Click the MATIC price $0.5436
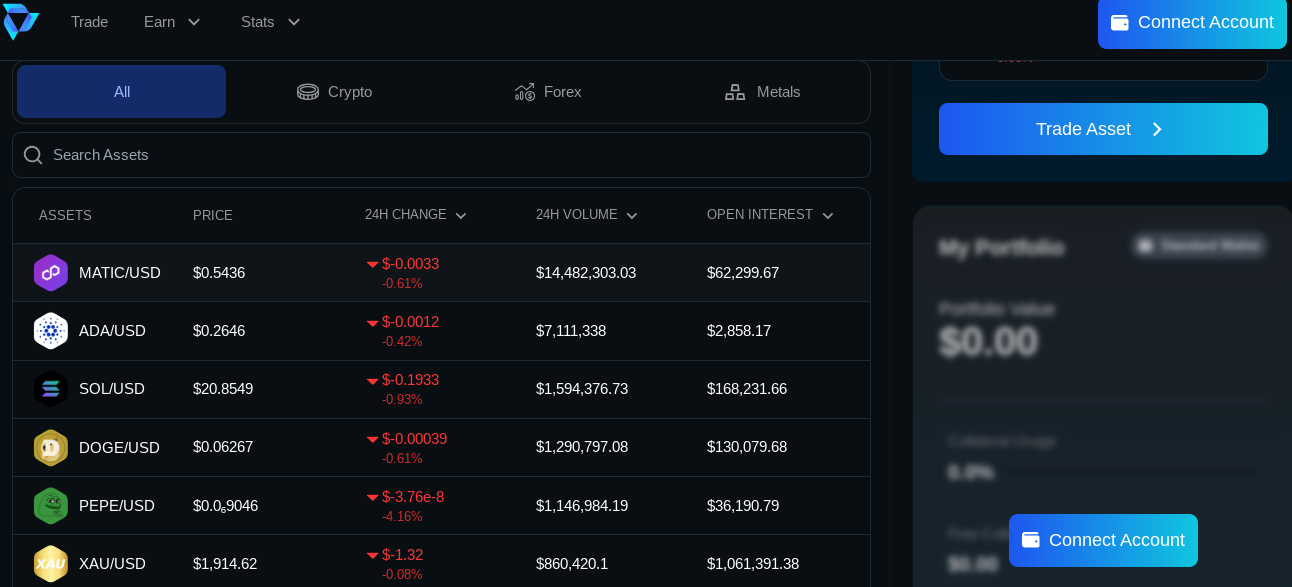This screenshot has width=1292, height=587. click(x=219, y=273)
